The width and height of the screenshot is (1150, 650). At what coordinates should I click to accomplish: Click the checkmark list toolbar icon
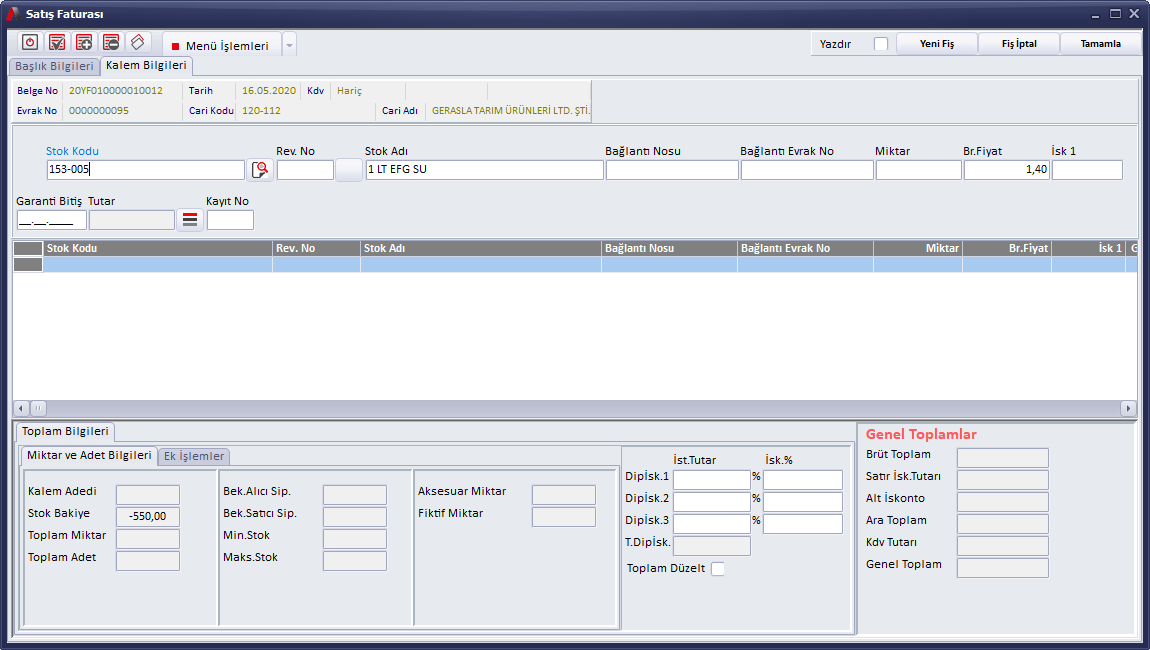pyautogui.click(x=57, y=43)
